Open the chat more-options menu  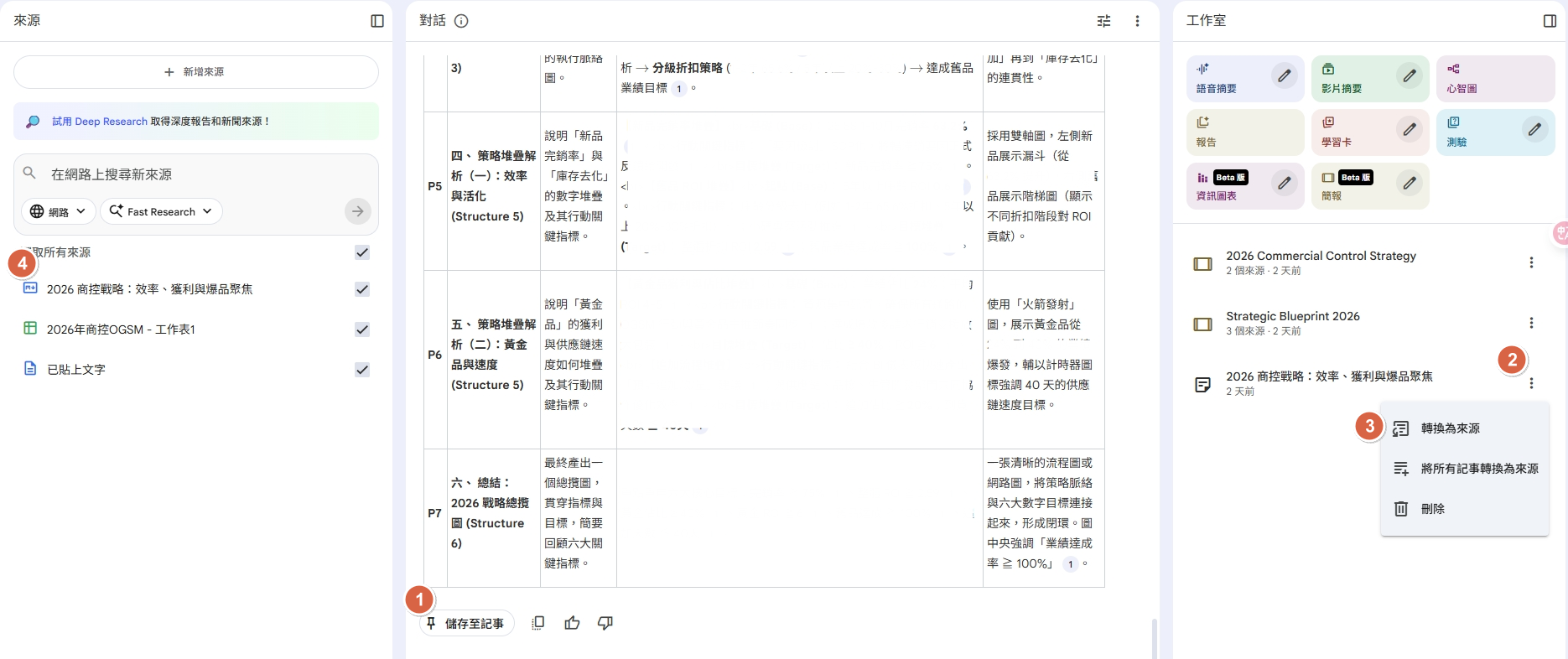[x=1137, y=21]
